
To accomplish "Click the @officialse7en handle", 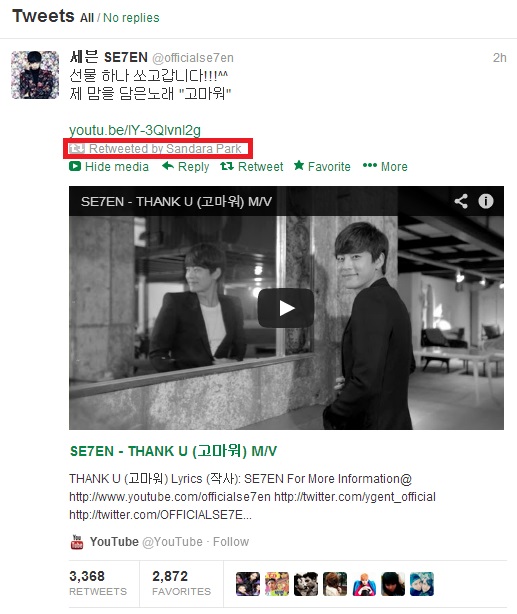I will click(193, 58).
